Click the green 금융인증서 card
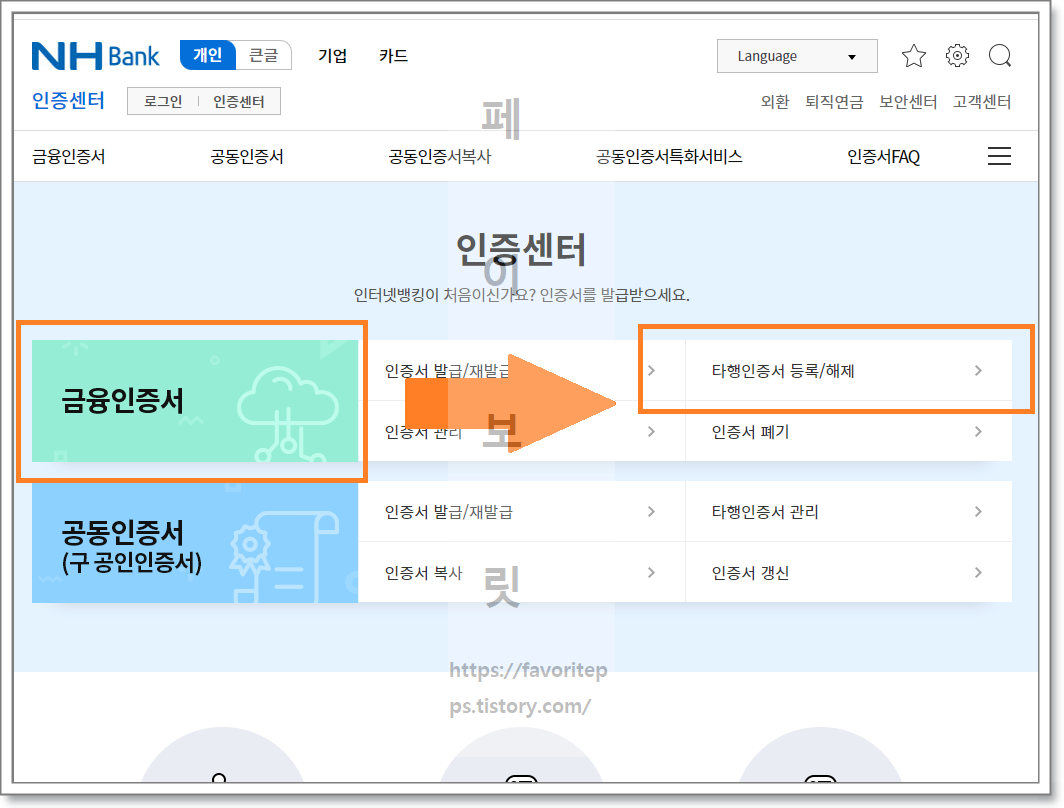The height and width of the screenshot is (808, 1064). coord(195,401)
